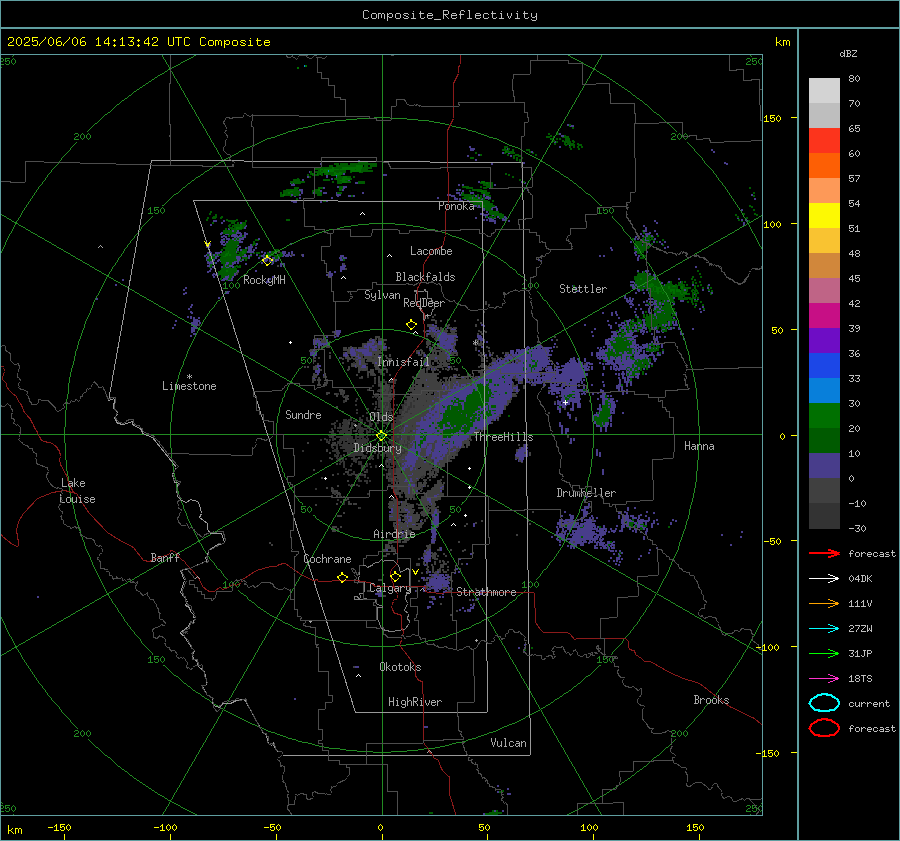Pick the red 60–65 dBZ swatch
Viewport: 900px width, 841px height.
[x=824, y=141]
